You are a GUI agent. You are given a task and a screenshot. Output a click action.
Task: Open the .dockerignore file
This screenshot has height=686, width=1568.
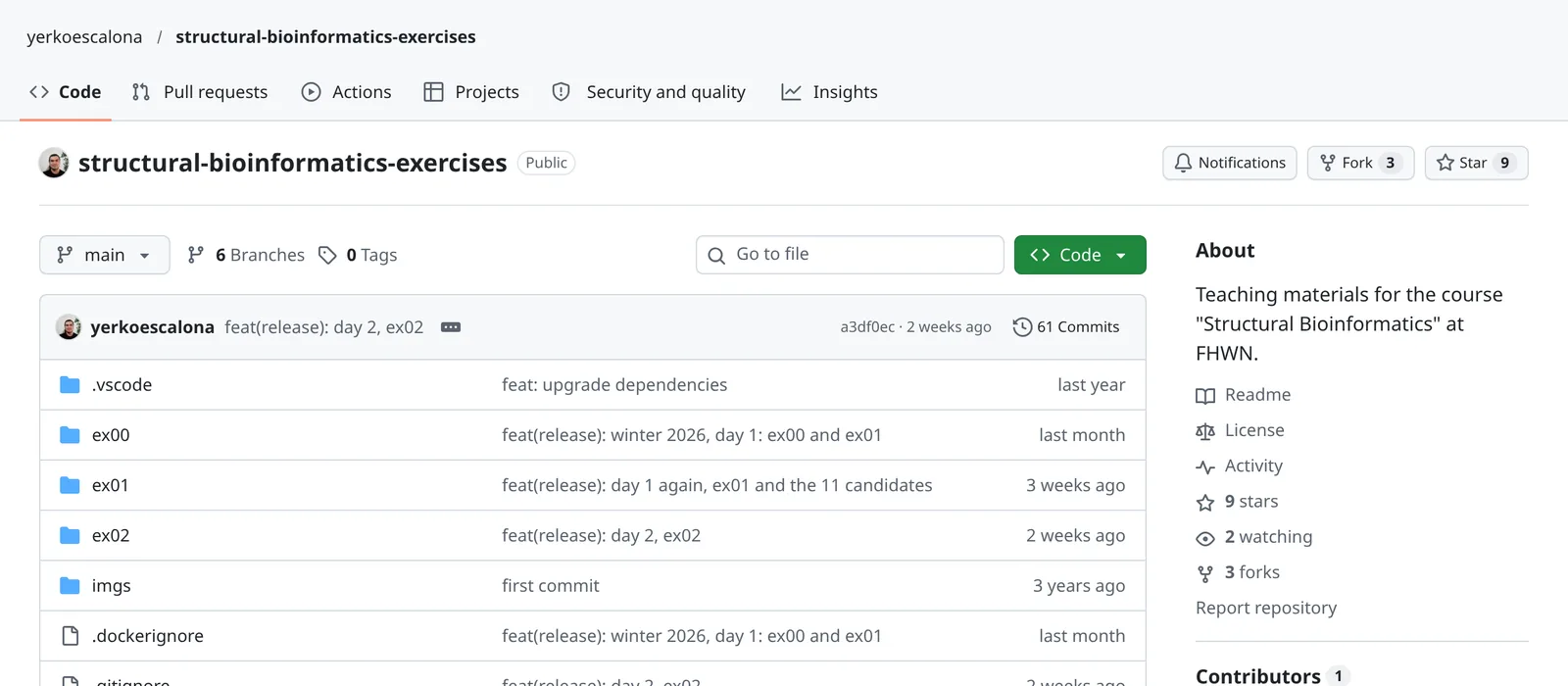[148, 636]
